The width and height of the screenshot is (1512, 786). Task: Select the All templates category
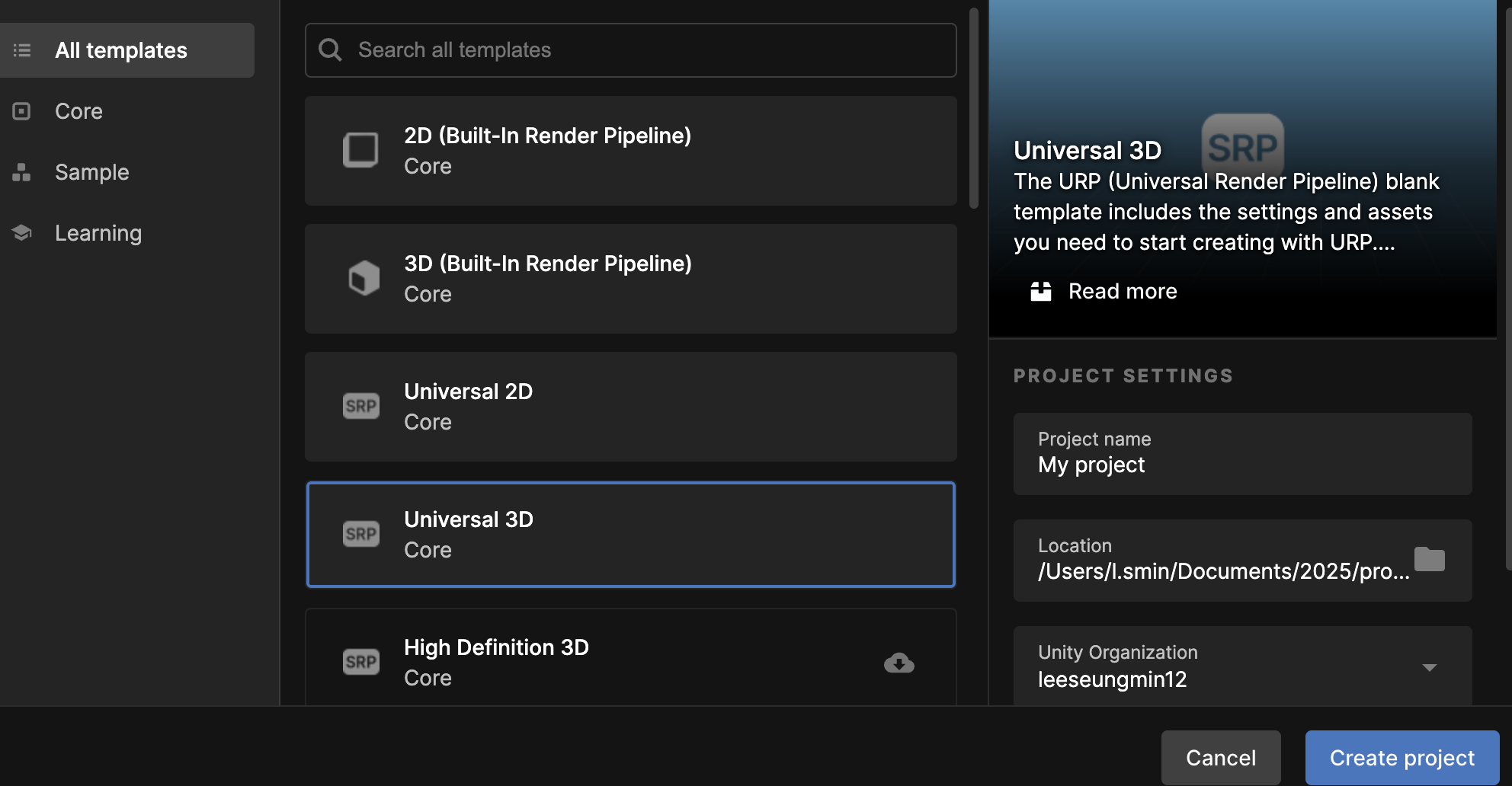(x=127, y=50)
